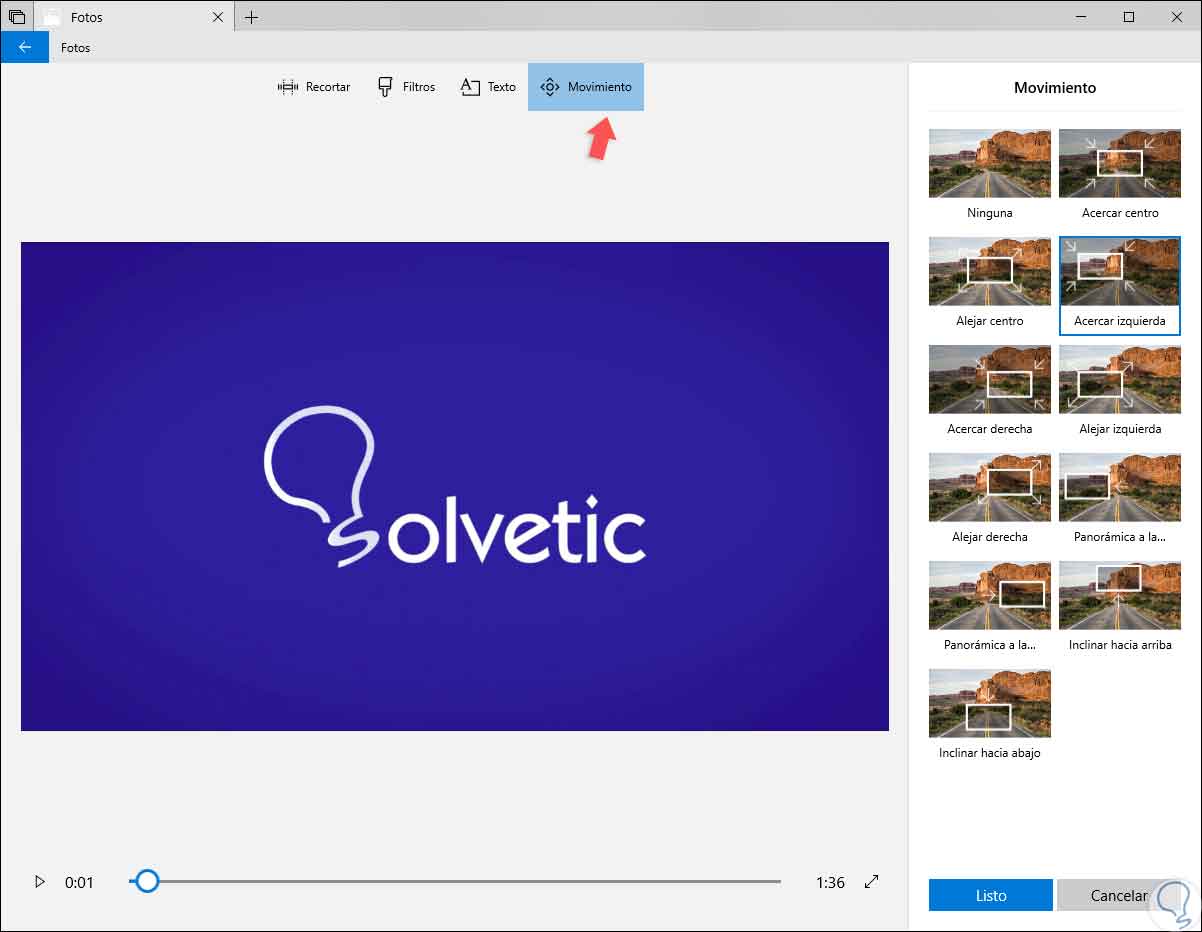
Task: Choose the Ninguna motion thumbnail
Action: (x=989, y=164)
